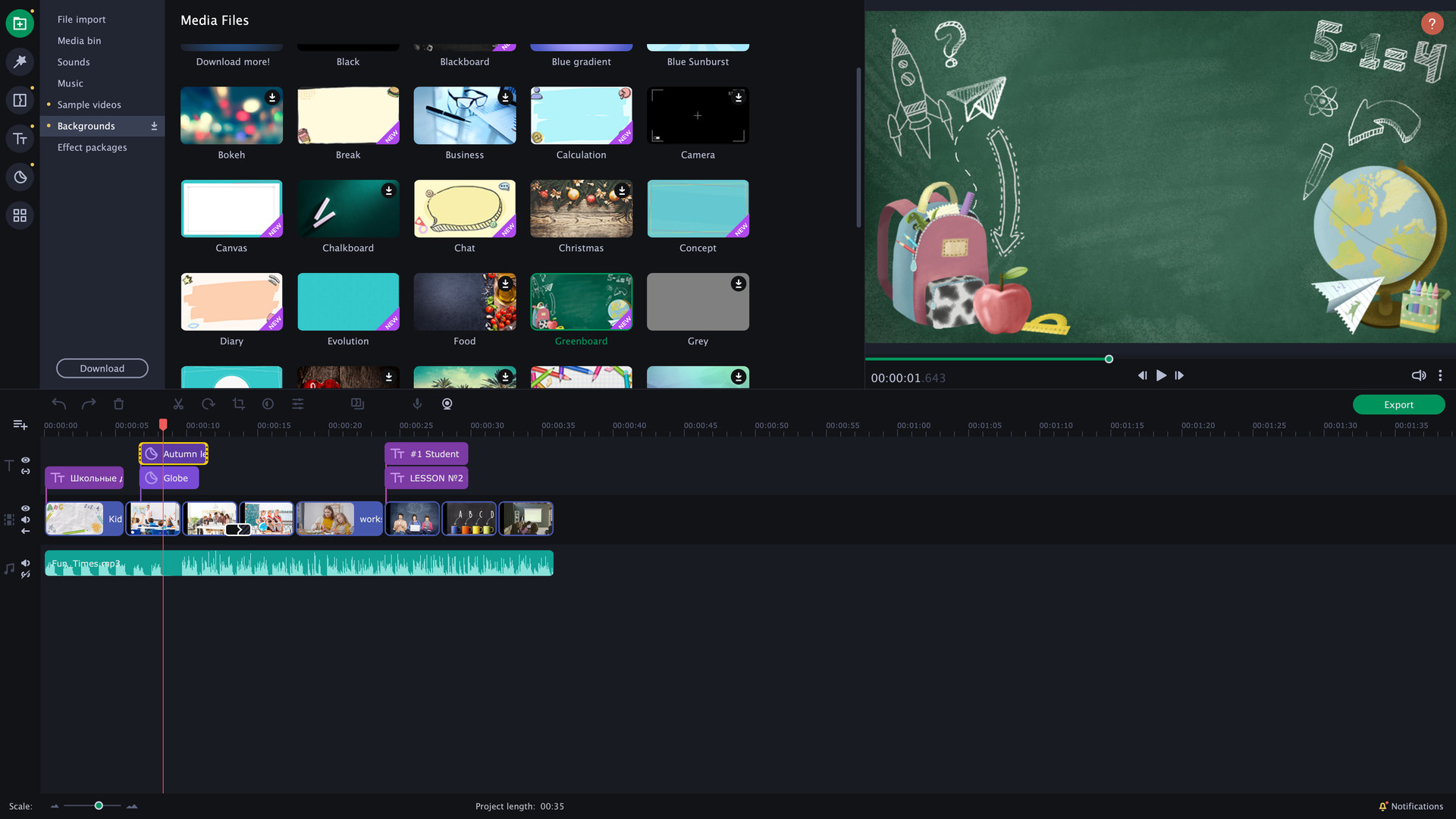1456x819 pixels.
Task: Open the Sample videos section
Action: pos(89,105)
